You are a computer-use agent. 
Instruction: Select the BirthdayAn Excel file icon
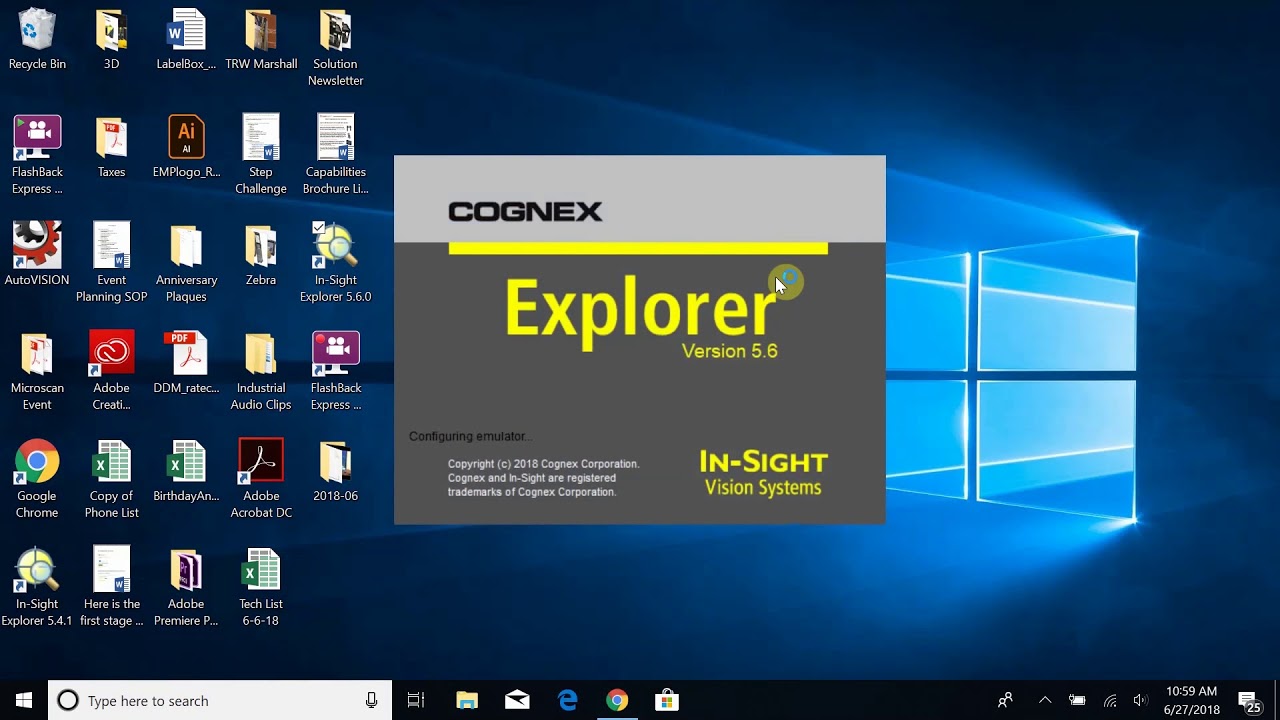186,462
